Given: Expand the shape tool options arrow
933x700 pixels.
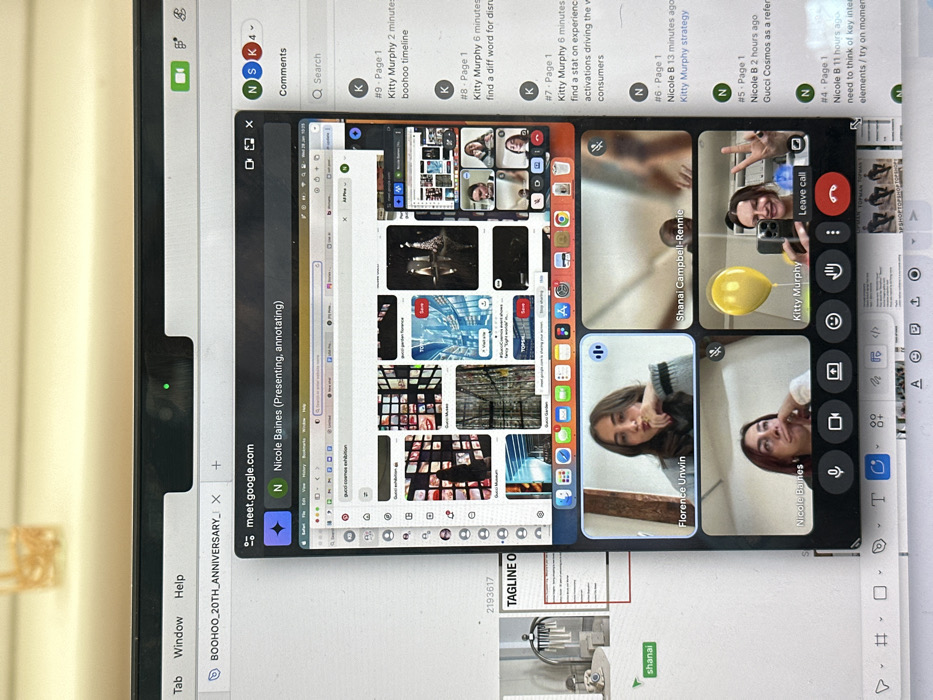Looking at the screenshot, I should pyautogui.click(x=881, y=573).
